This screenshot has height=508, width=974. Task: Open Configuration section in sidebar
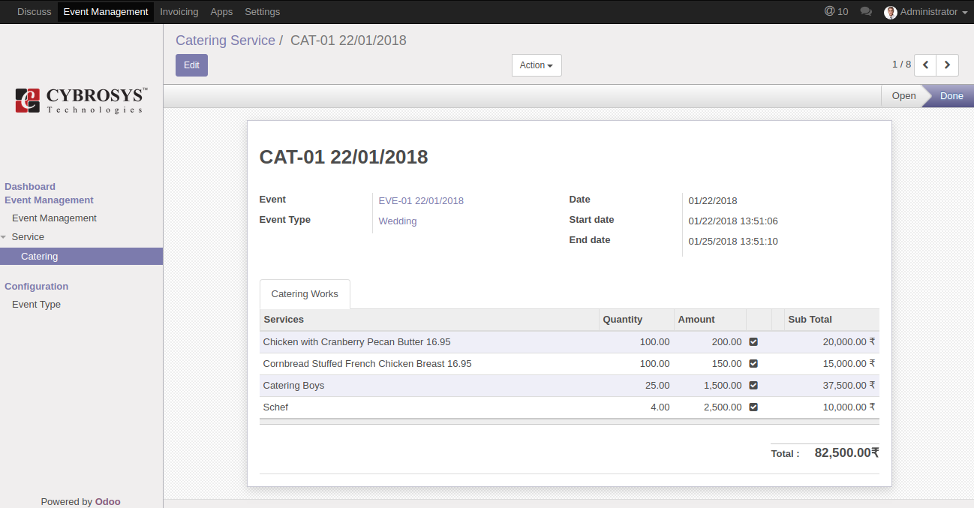pos(37,286)
